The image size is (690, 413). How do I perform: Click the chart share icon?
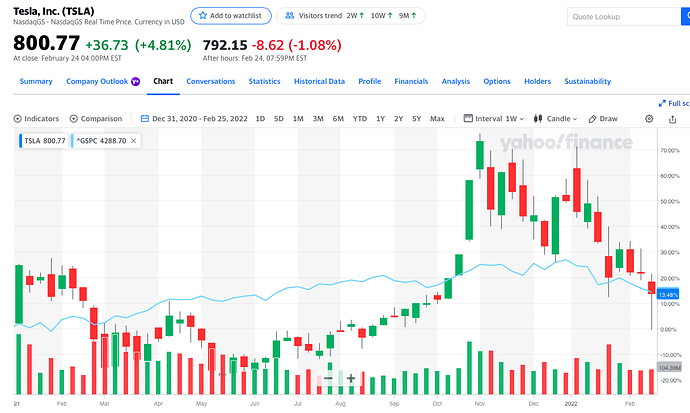coord(672,119)
